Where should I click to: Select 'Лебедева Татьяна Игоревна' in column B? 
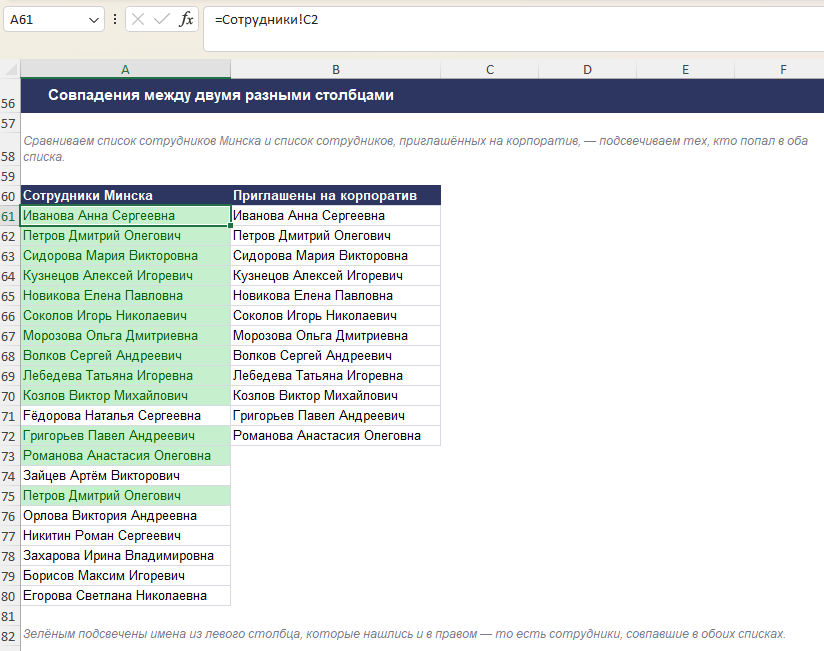click(336, 376)
